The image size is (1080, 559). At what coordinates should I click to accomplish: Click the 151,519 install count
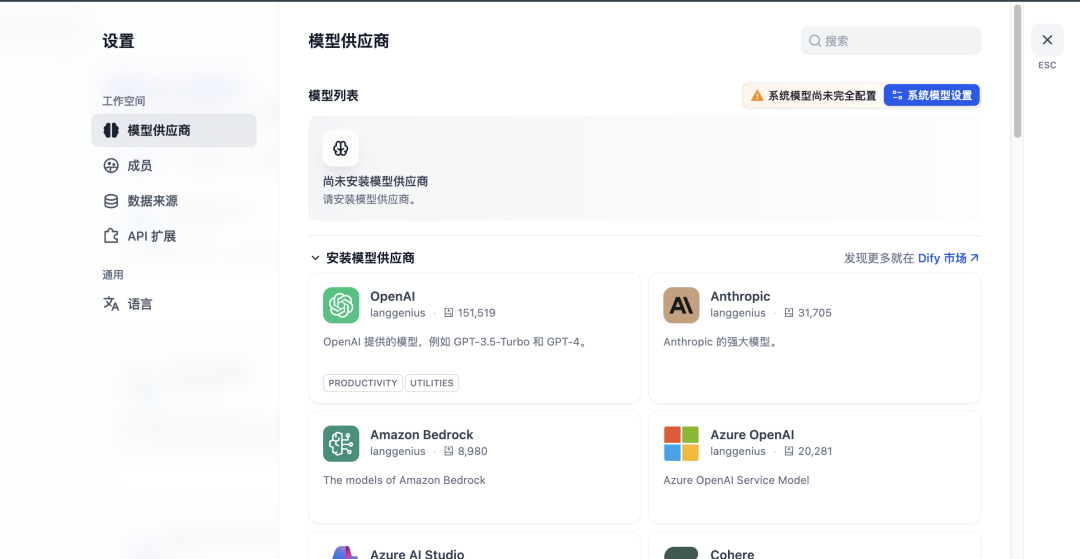477,313
